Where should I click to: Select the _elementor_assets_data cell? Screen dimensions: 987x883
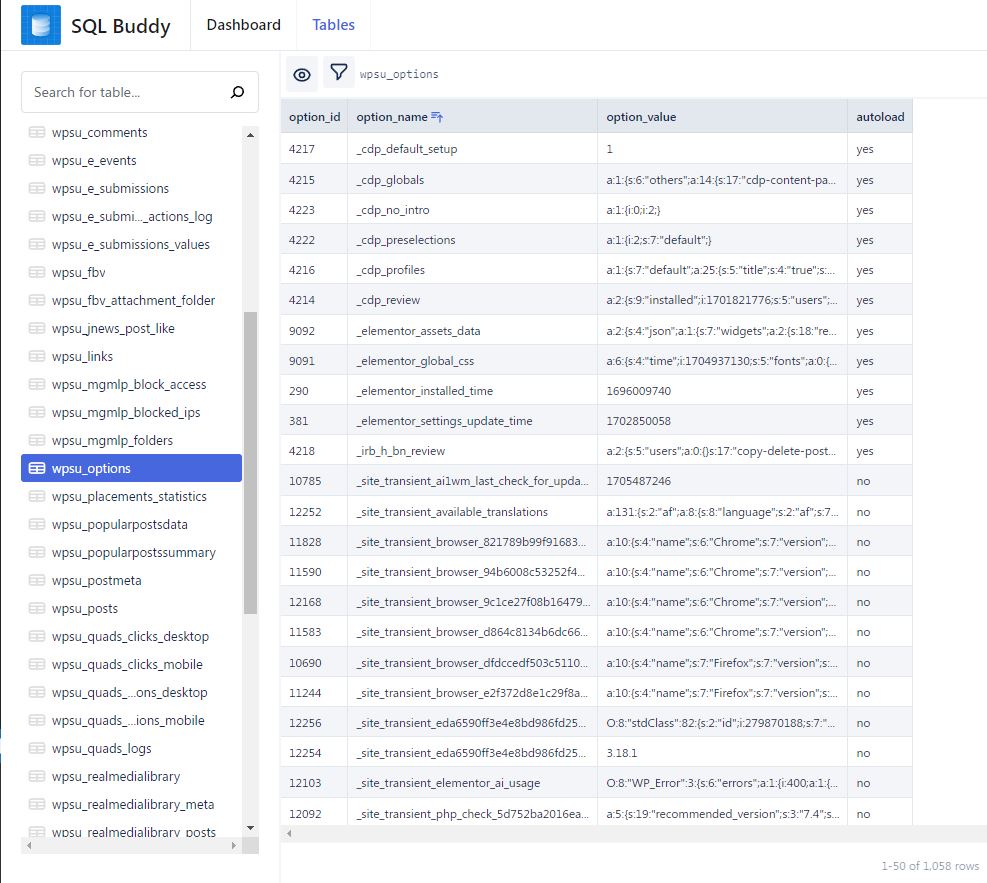[x=472, y=331]
